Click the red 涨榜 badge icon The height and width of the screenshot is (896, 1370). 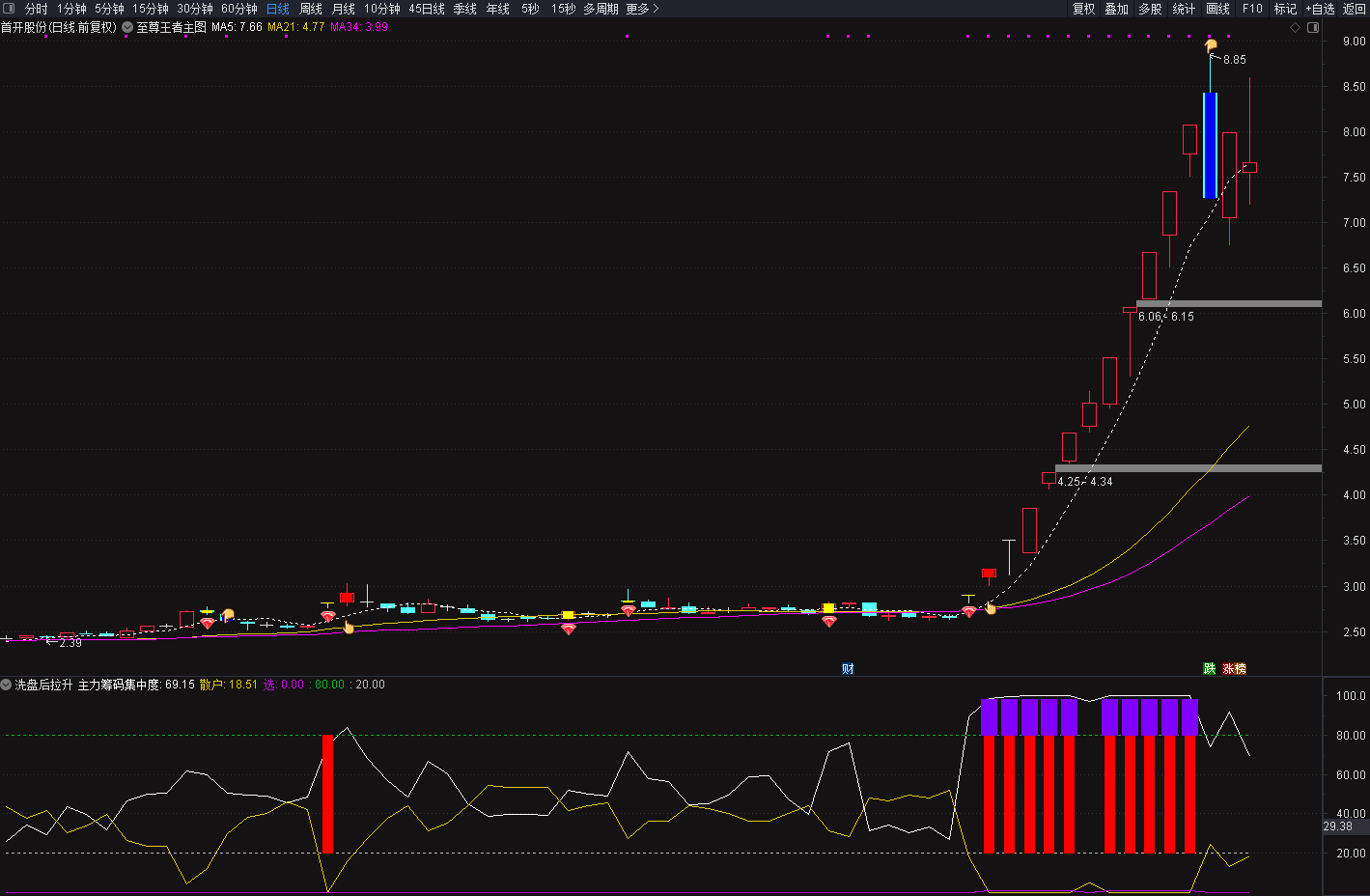1234,668
